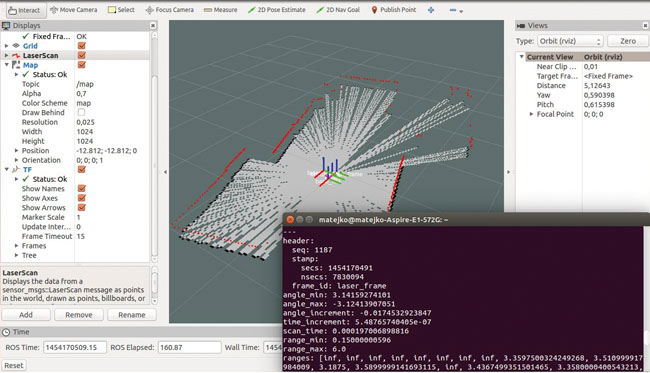This screenshot has height=373, width=650.
Task: Expand the TF Tree node
Action: click(x=16, y=255)
